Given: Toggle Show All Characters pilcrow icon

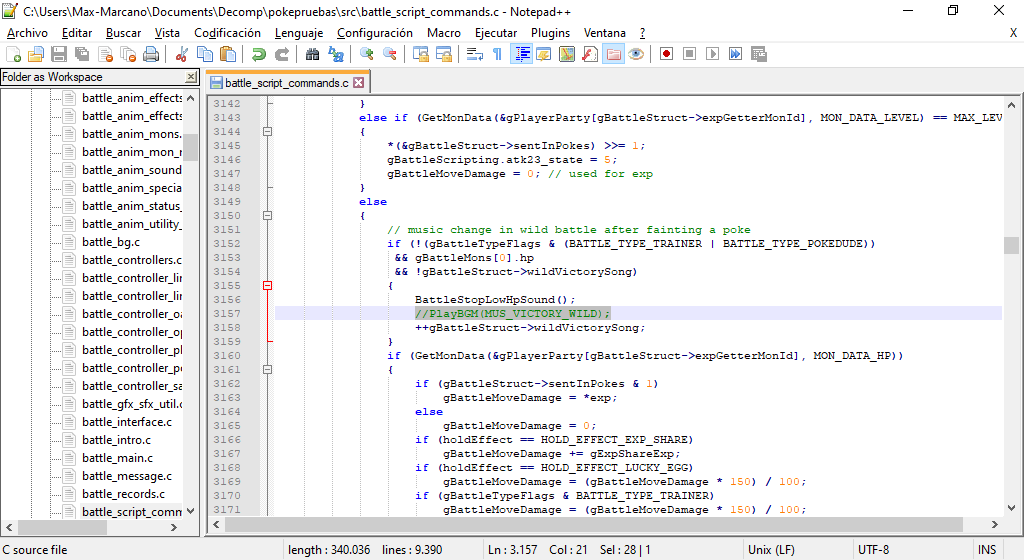Looking at the screenshot, I should [497, 54].
